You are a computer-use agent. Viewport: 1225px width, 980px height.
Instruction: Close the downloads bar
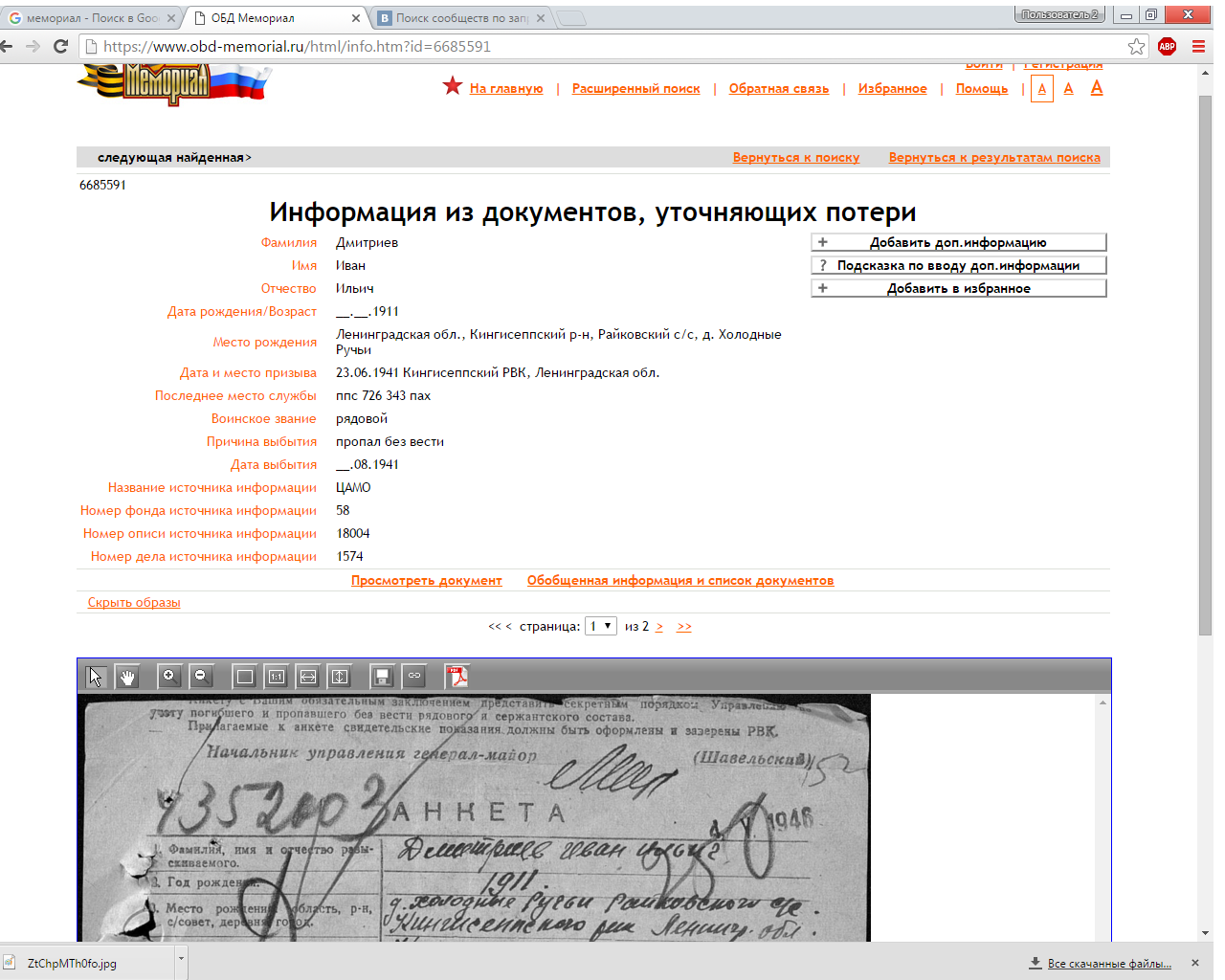click(1195, 963)
